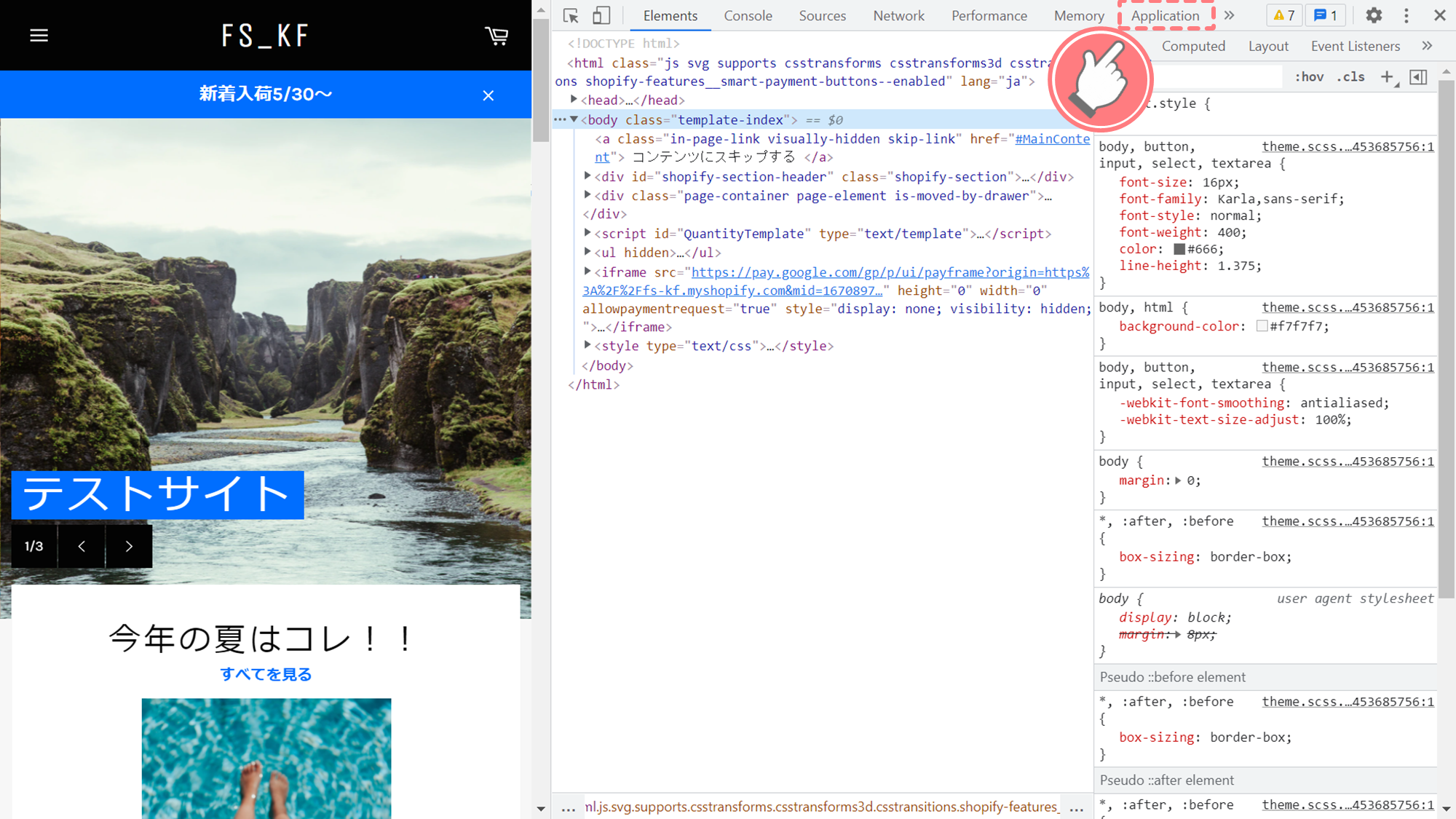
Task: Click the line-height 1.375 value
Action: (x=1237, y=266)
